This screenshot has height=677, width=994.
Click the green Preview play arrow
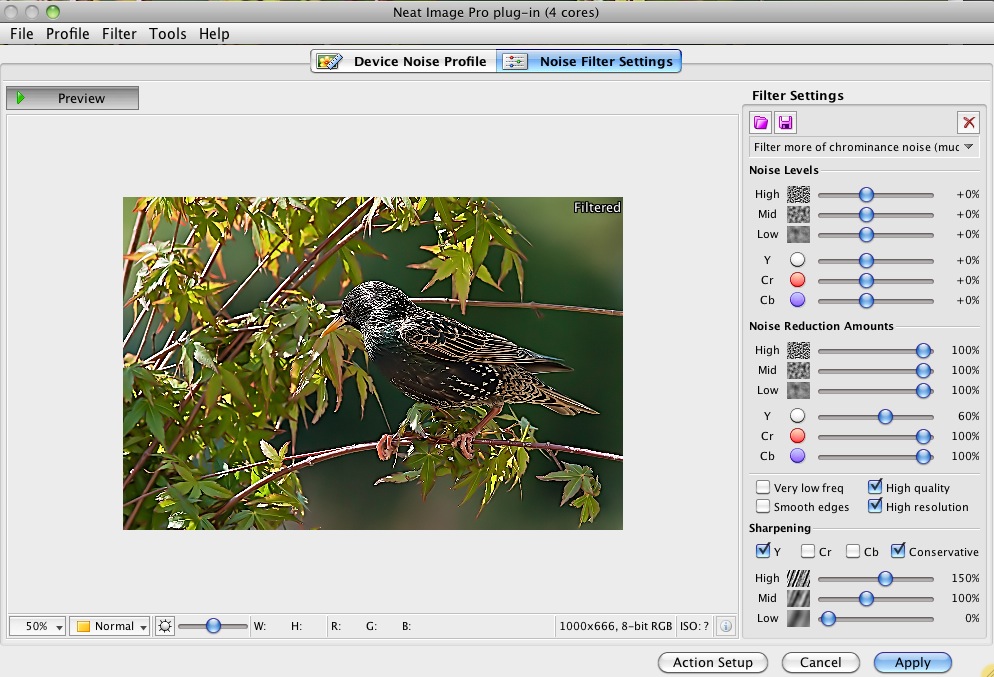(x=21, y=98)
